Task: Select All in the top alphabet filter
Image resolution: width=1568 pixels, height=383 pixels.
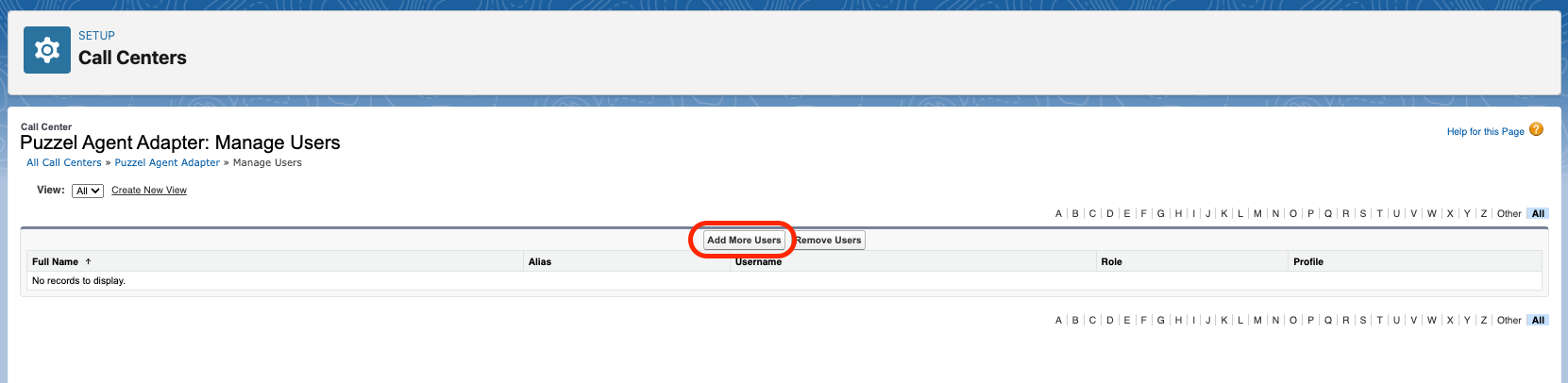Action: click(x=1538, y=214)
